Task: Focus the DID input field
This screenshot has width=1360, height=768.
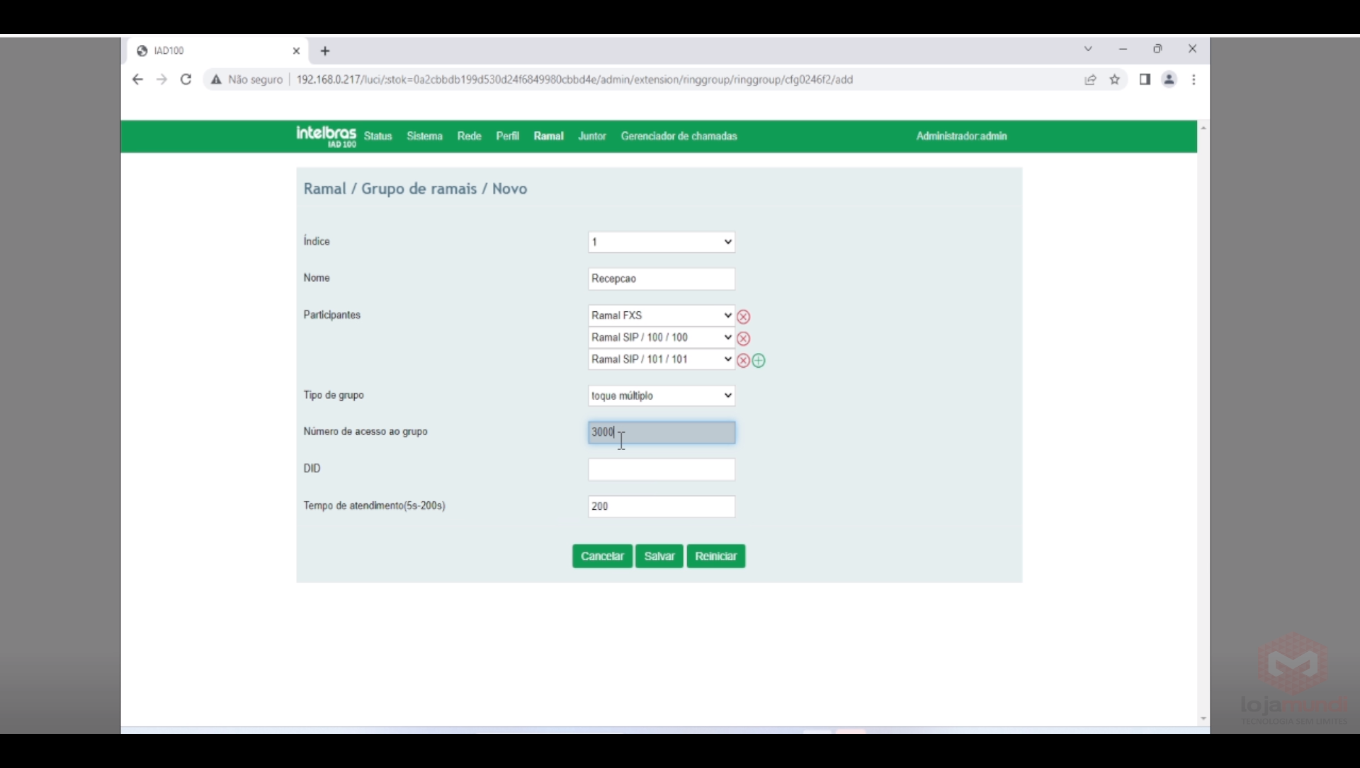Action: pos(662,469)
